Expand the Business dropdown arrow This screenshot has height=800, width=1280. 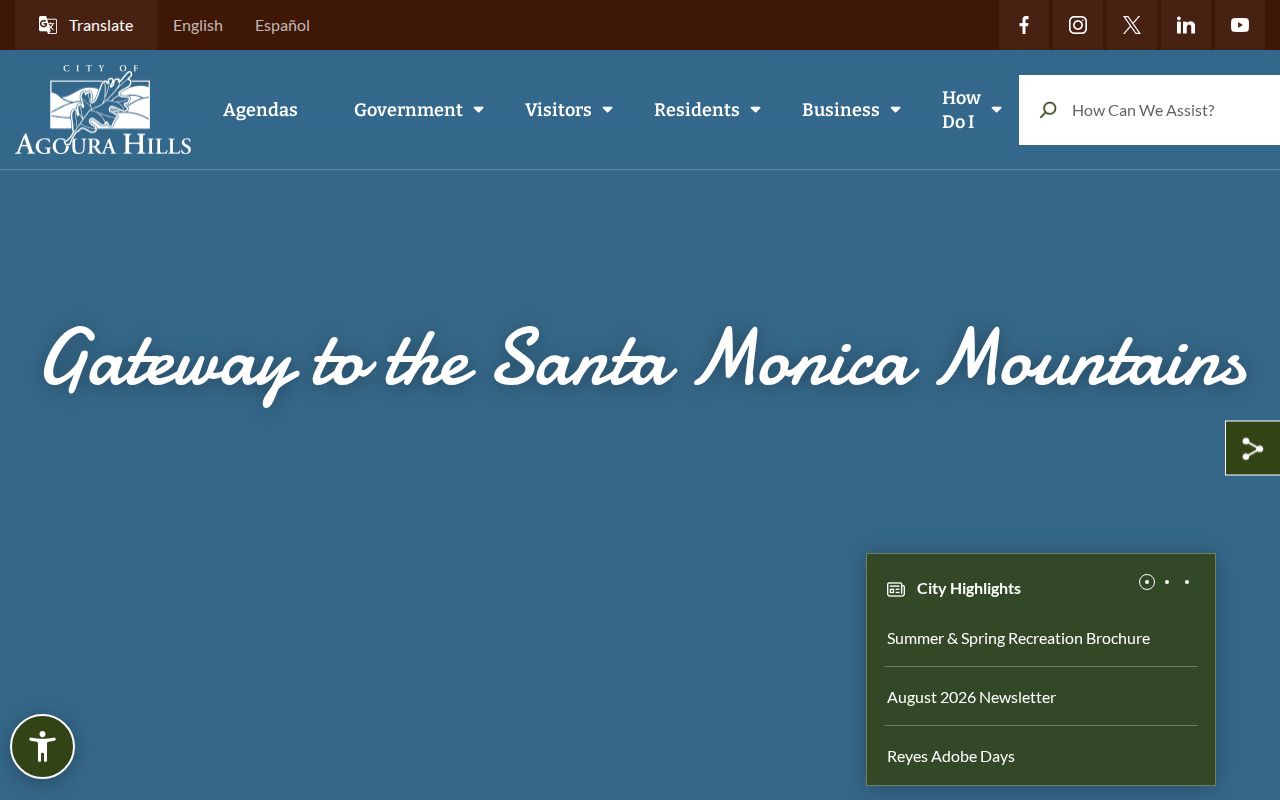896,110
